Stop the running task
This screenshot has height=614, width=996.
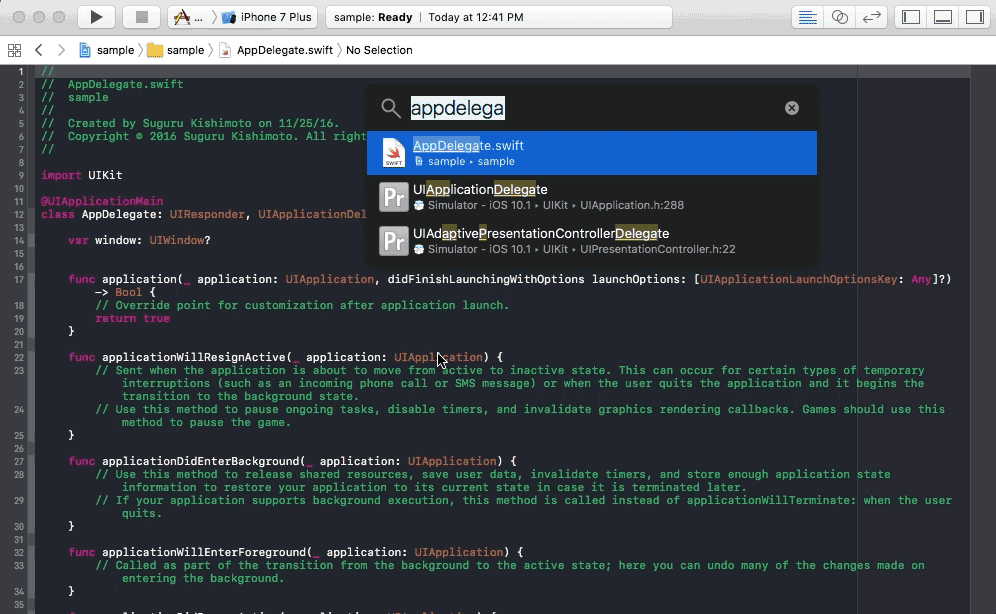(141, 17)
